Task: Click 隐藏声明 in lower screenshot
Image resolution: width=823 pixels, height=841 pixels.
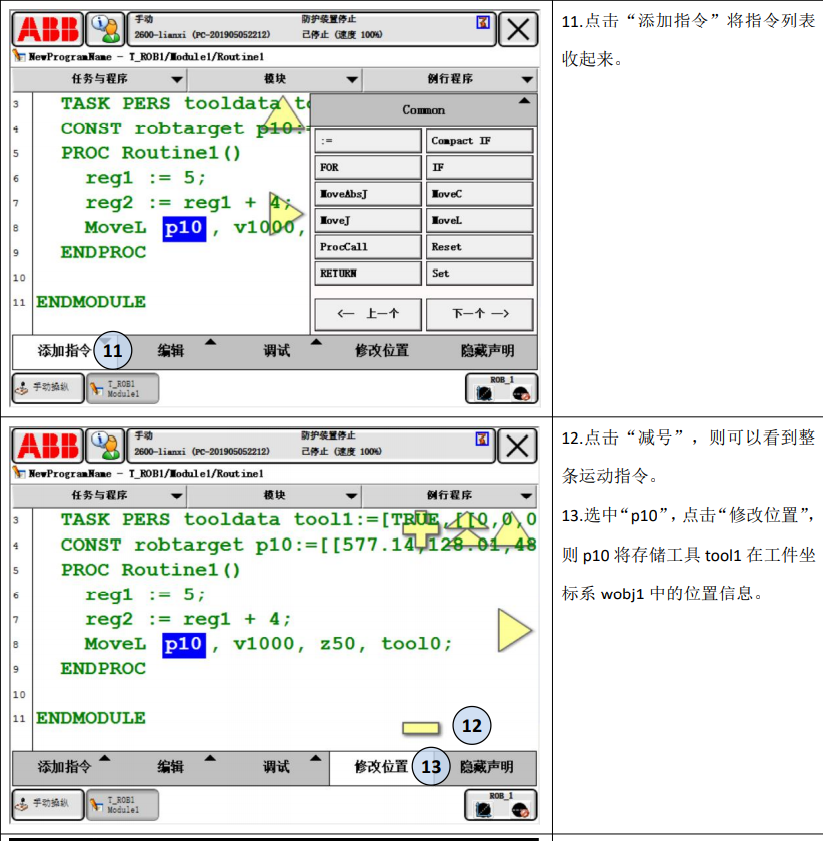Action: click(487, 767)
